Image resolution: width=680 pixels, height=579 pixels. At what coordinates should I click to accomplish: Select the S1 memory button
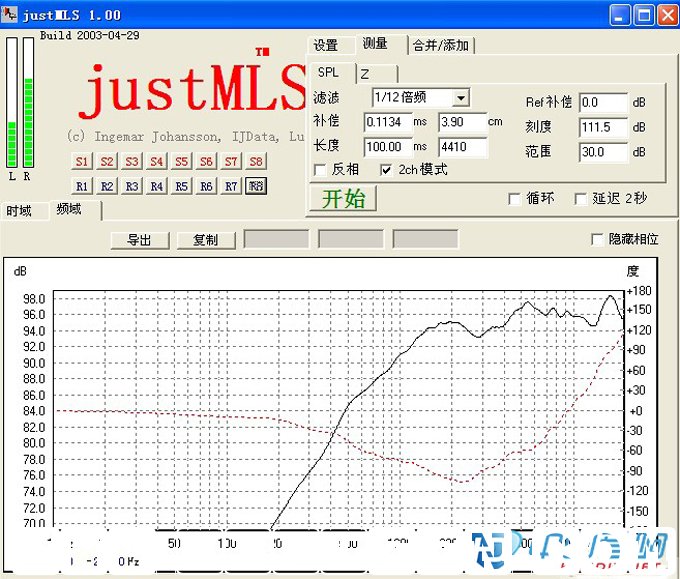point(82,161)
